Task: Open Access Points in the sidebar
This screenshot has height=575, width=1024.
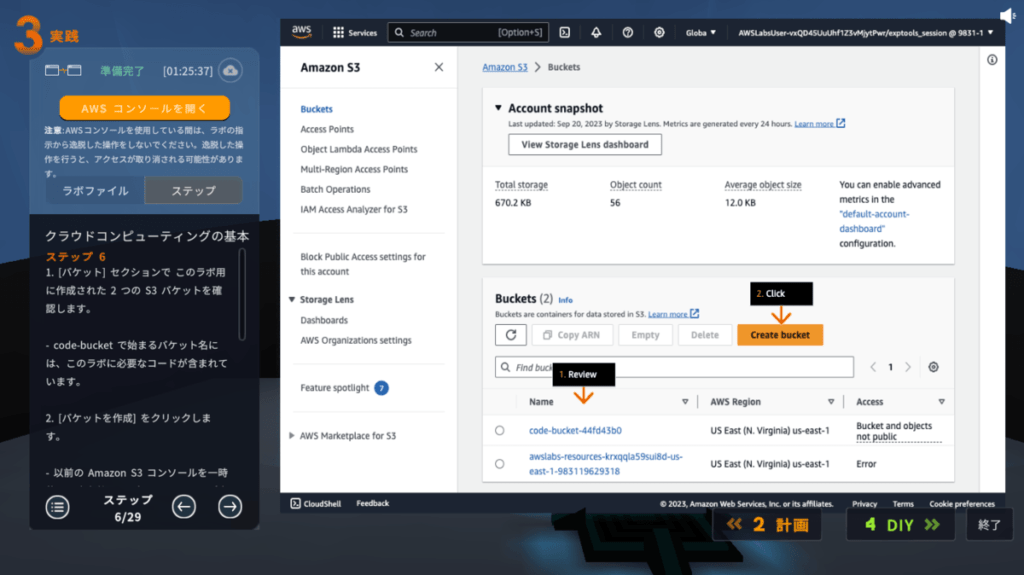Action: tap(327, 129)
